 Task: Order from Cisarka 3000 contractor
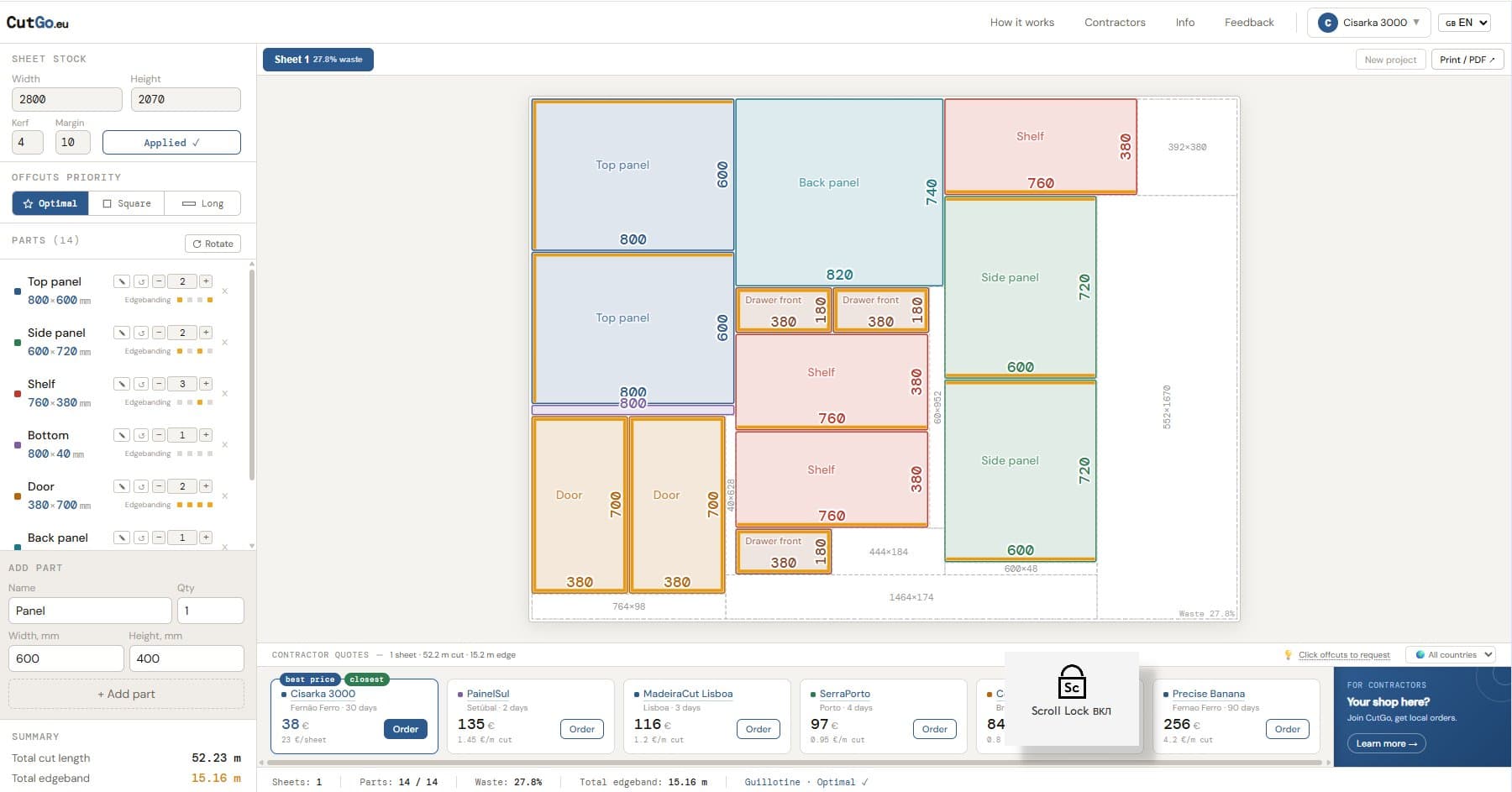point(405,729)
